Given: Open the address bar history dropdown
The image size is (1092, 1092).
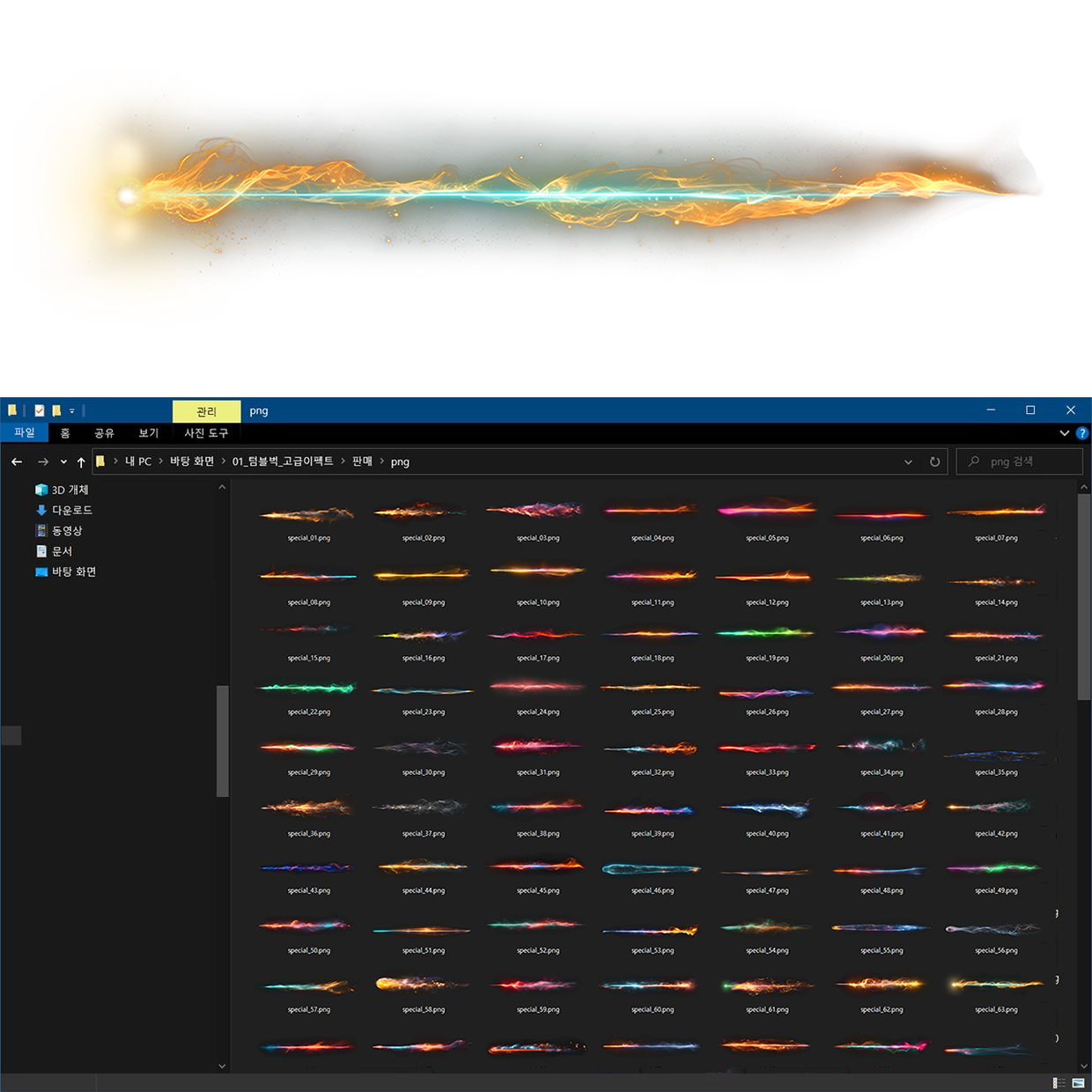Looking at the screenshot, I should 908,461.
